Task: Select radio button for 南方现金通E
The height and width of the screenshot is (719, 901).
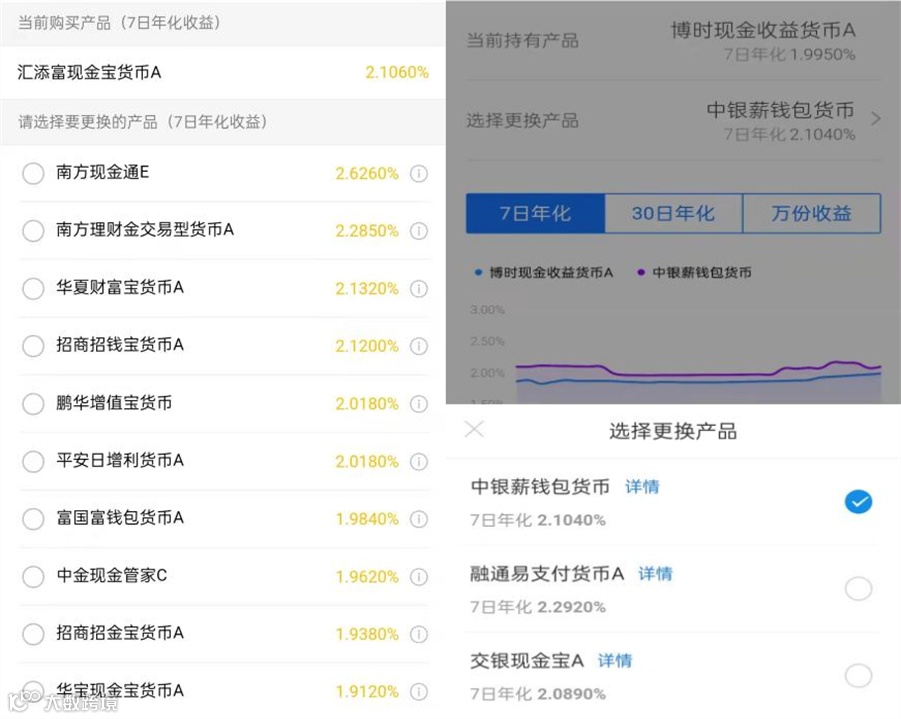Action: [33, 173]
